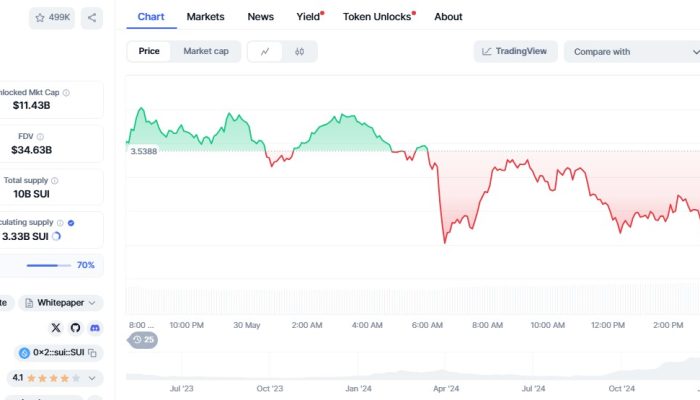Open the News tab
Image resolution: width=700 pixels, height=400 pixels.
pos(260,17)
